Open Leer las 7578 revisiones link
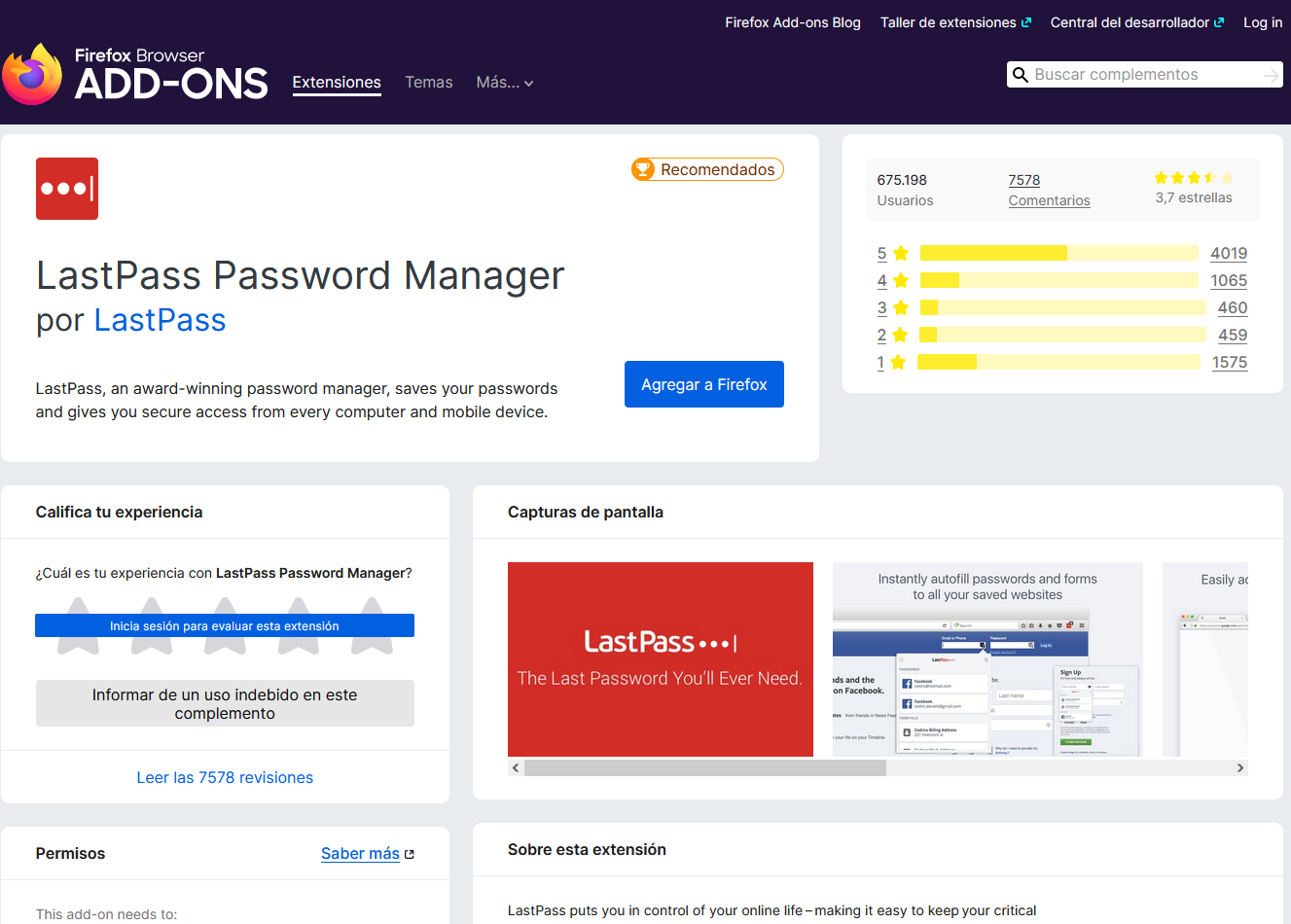This screenshot has width=1291, height=924. tap(225, 777)
